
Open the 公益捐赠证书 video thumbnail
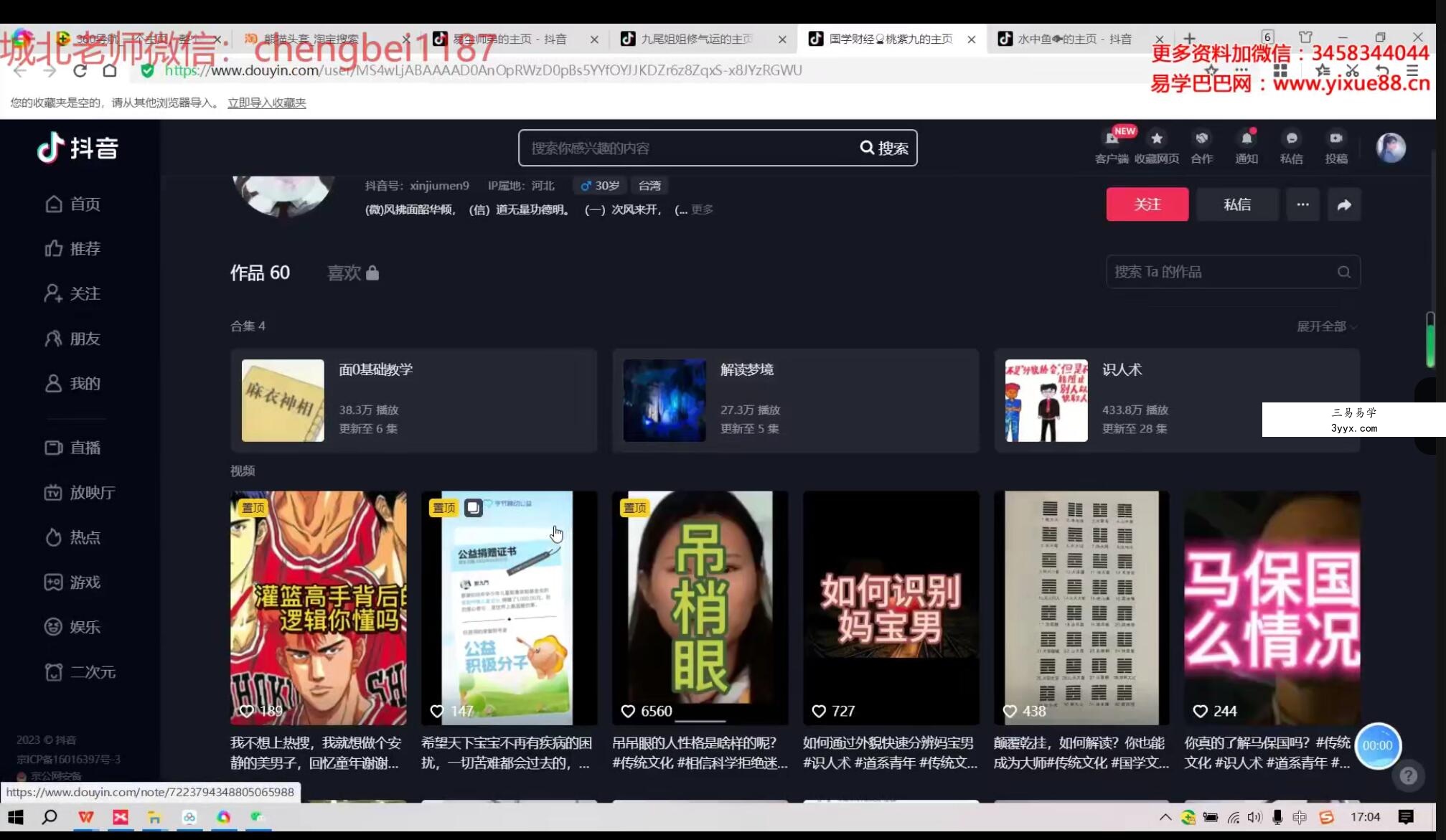[x=509, y=608]
